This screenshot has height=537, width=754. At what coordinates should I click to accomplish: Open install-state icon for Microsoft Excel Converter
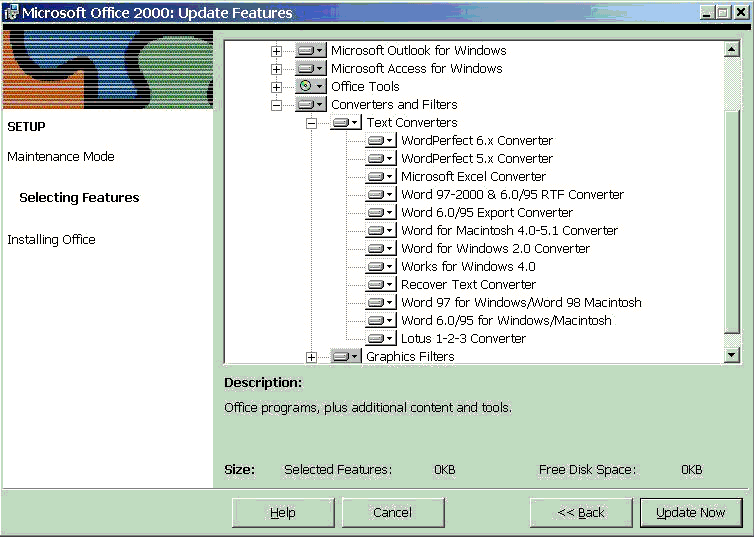pos(380,177)
